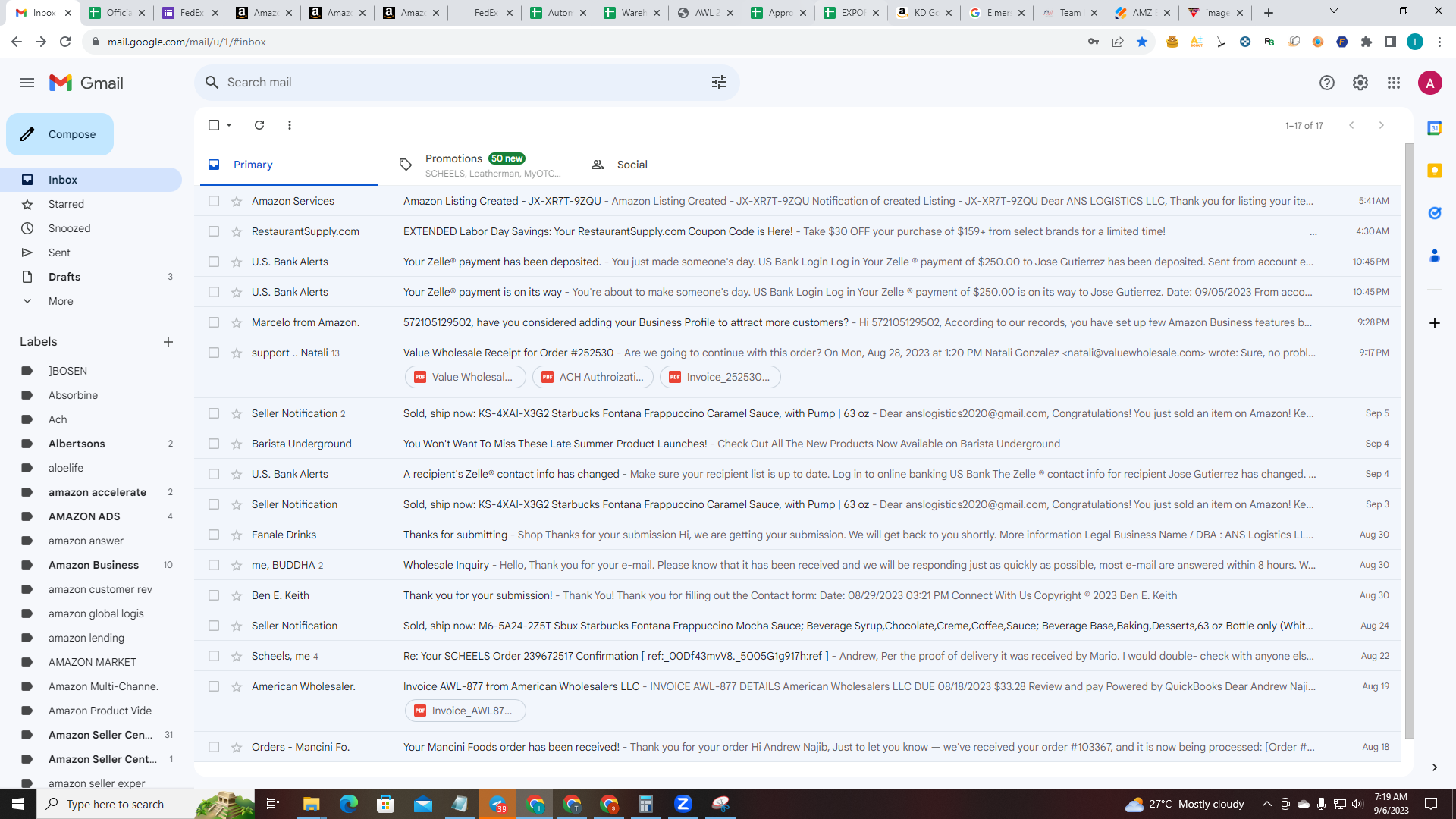Open the Invoice_AWL87... PDF attachment
Image resolution: width=1456 pixels, height=819 pixels.
click(x=465, y=711)
